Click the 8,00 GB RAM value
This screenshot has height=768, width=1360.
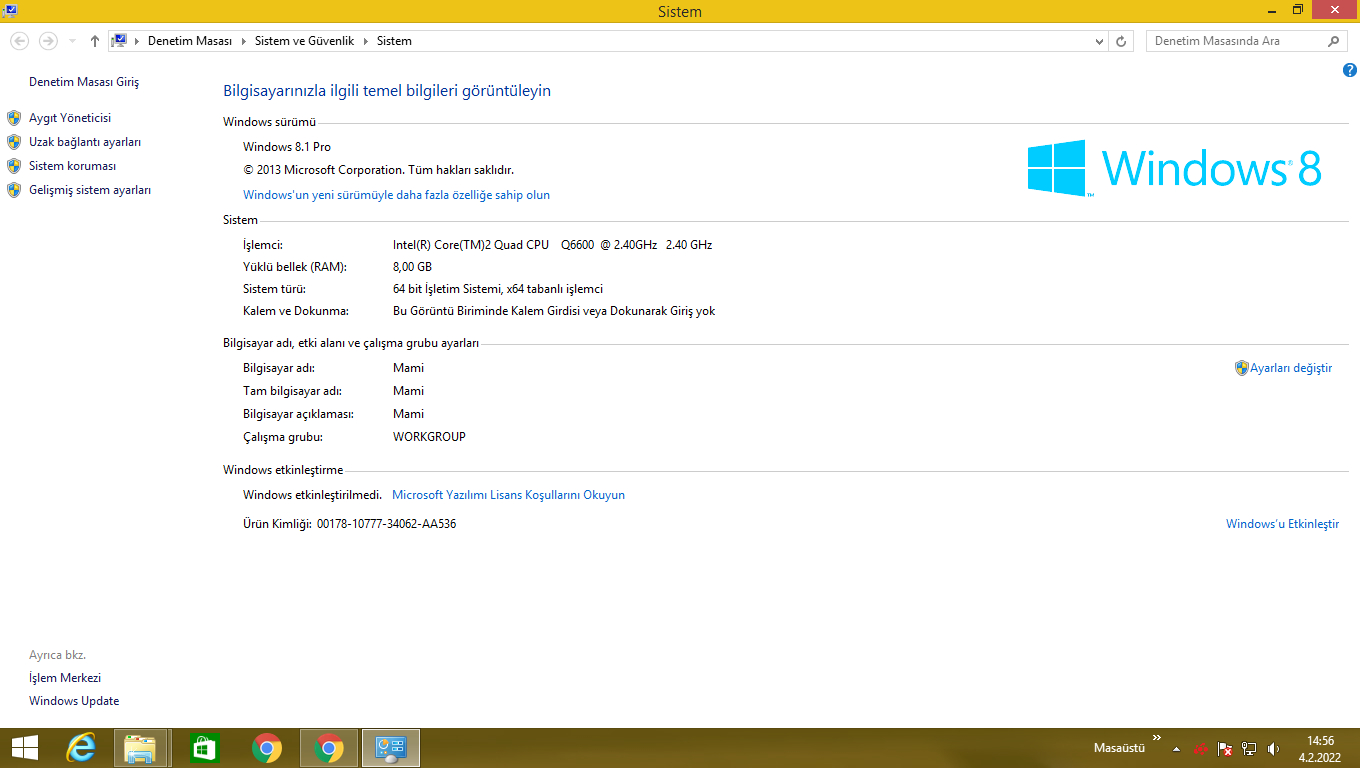[x=412, y=267]
